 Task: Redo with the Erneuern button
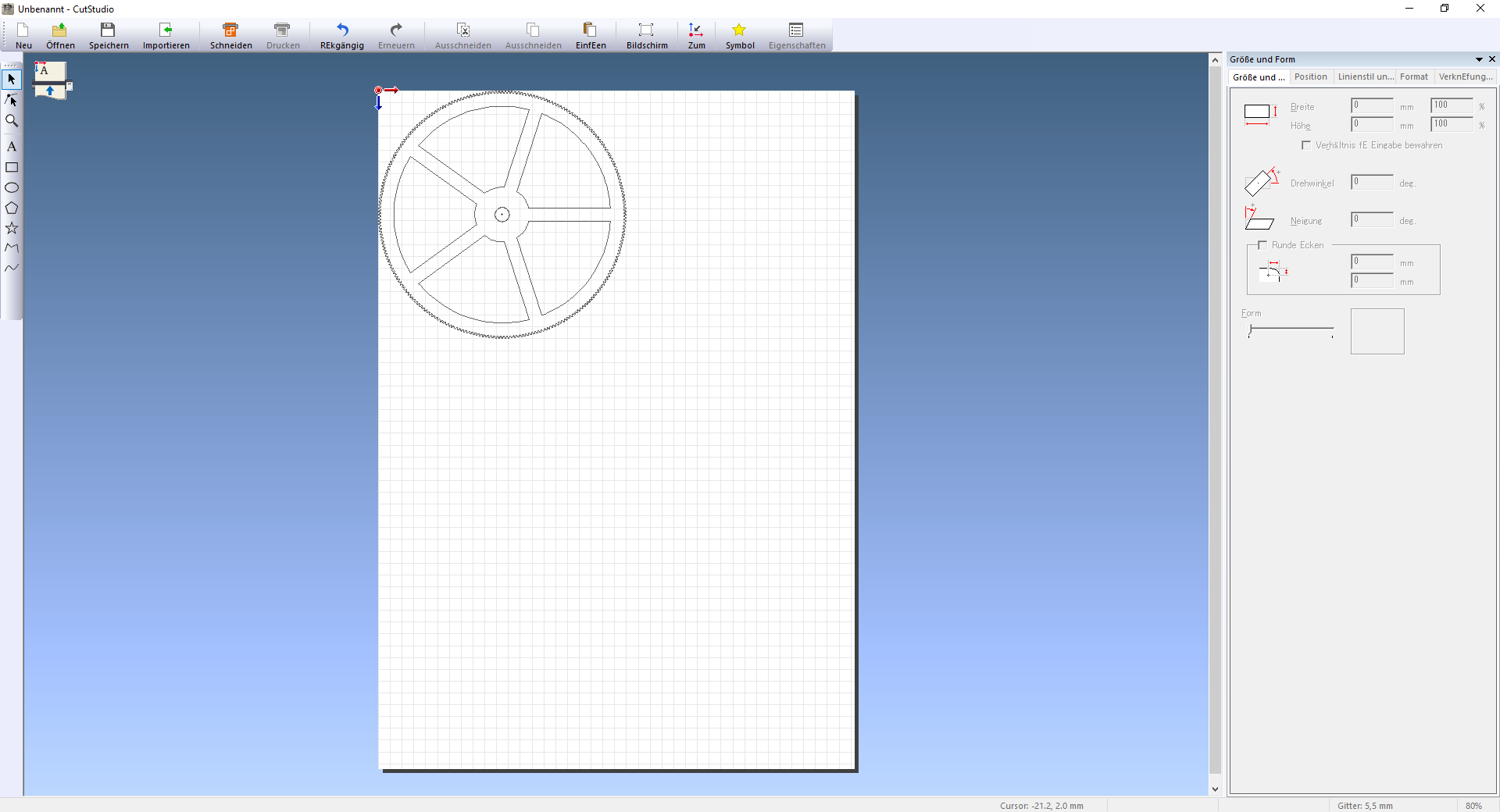click(x=396, y=36)
